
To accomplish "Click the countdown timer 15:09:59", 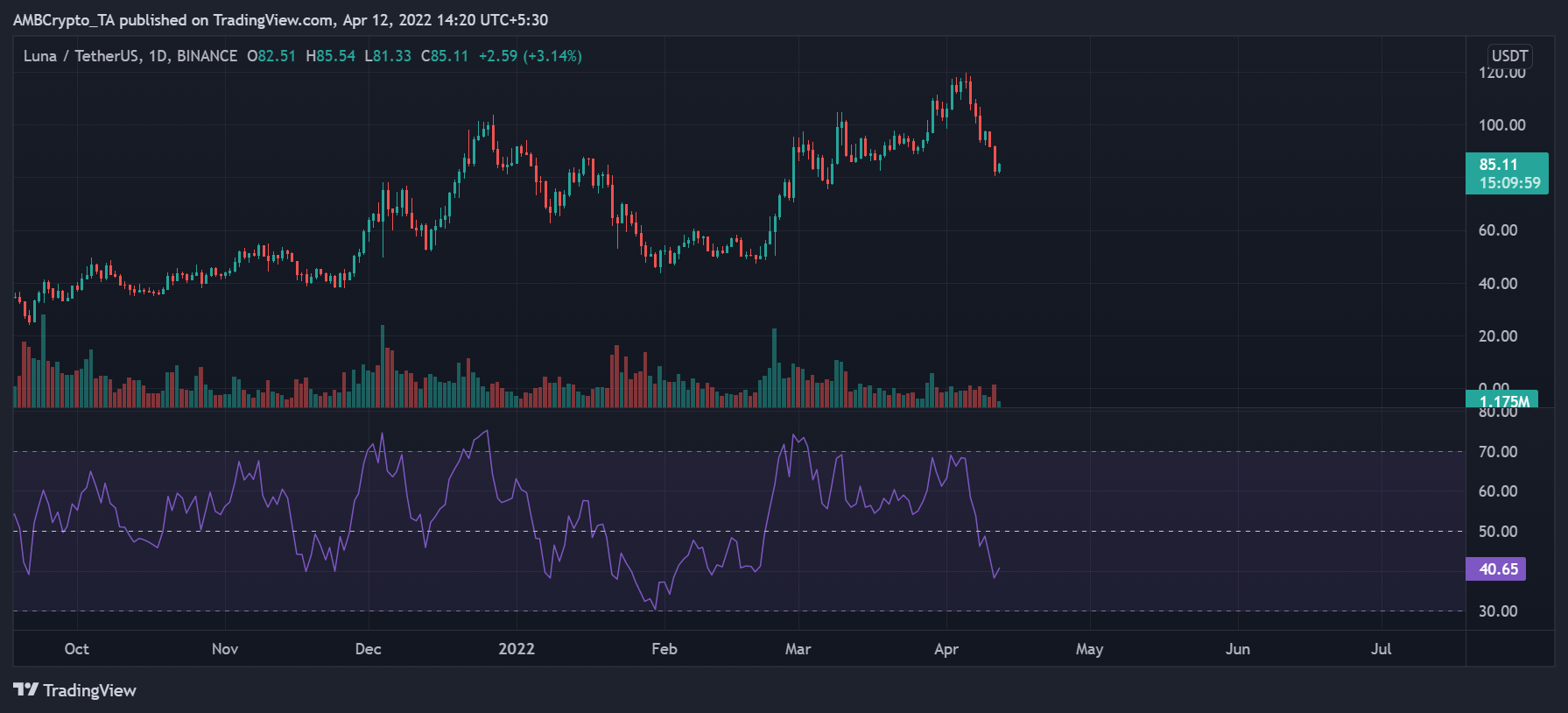I will (1510, 183).
